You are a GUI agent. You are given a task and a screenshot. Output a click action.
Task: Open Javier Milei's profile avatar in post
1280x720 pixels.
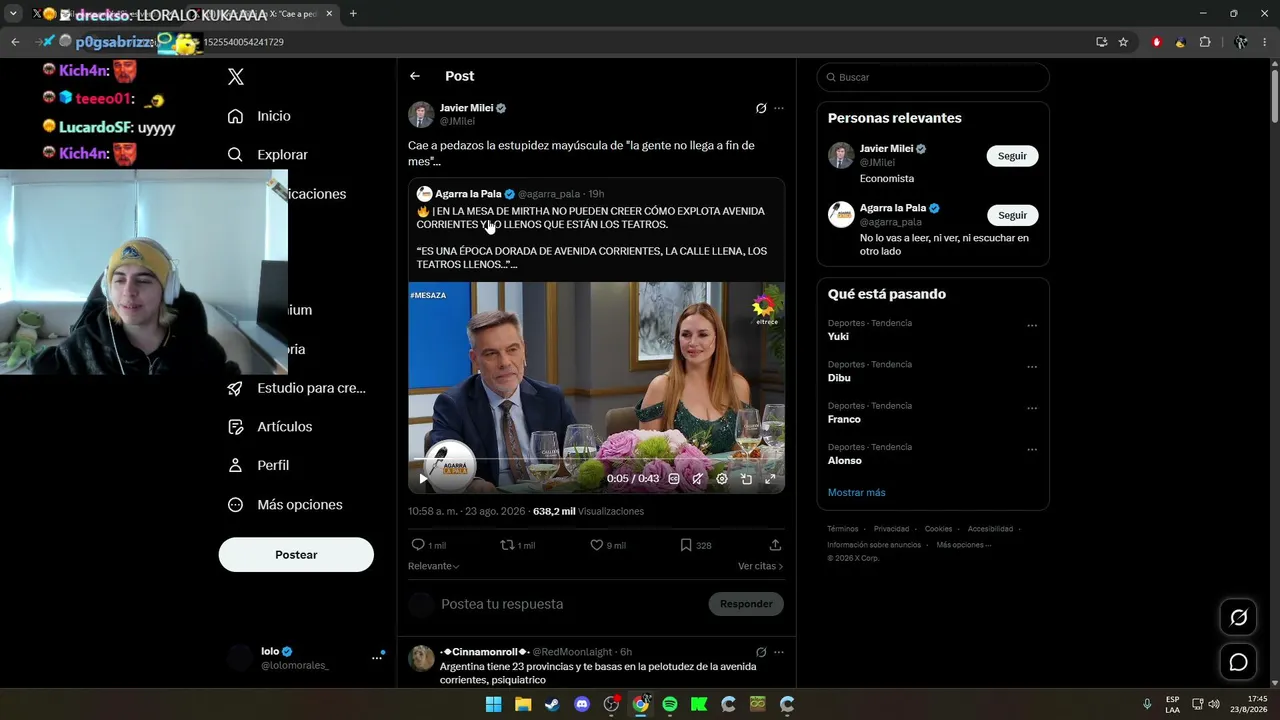[421, 114]
